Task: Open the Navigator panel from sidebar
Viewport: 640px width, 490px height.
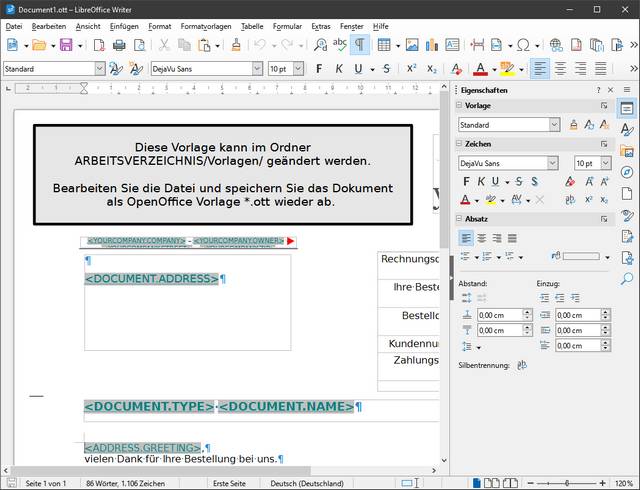Action: coord(627,173)
